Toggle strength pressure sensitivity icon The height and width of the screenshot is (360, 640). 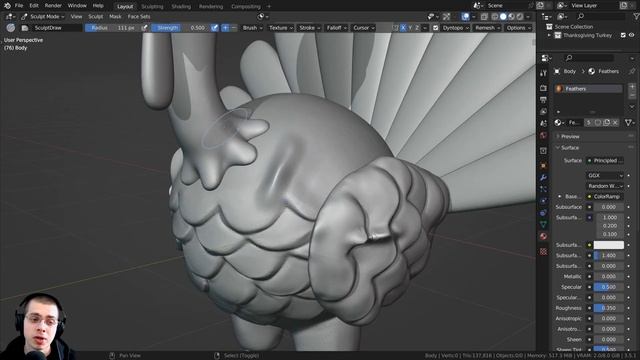(214, 28)
